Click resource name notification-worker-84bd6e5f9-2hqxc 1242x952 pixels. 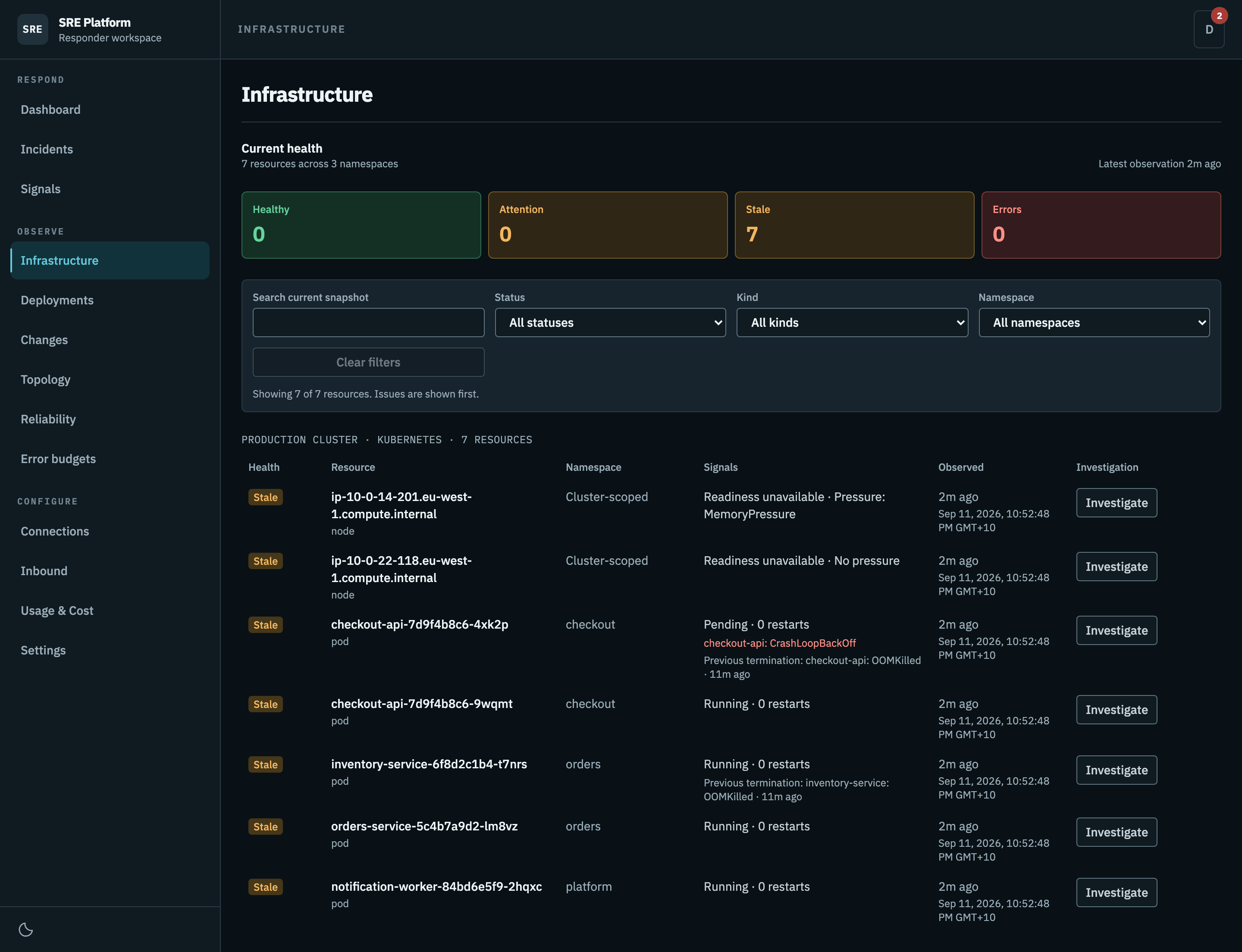click(x=436, y=886)
